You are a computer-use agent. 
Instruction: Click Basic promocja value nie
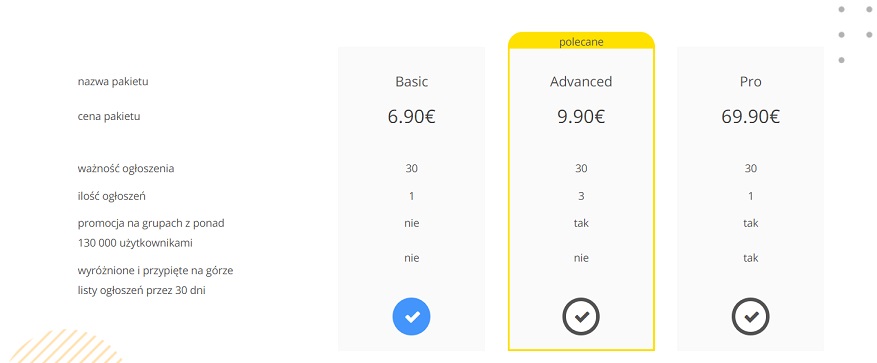click(412, 223)
